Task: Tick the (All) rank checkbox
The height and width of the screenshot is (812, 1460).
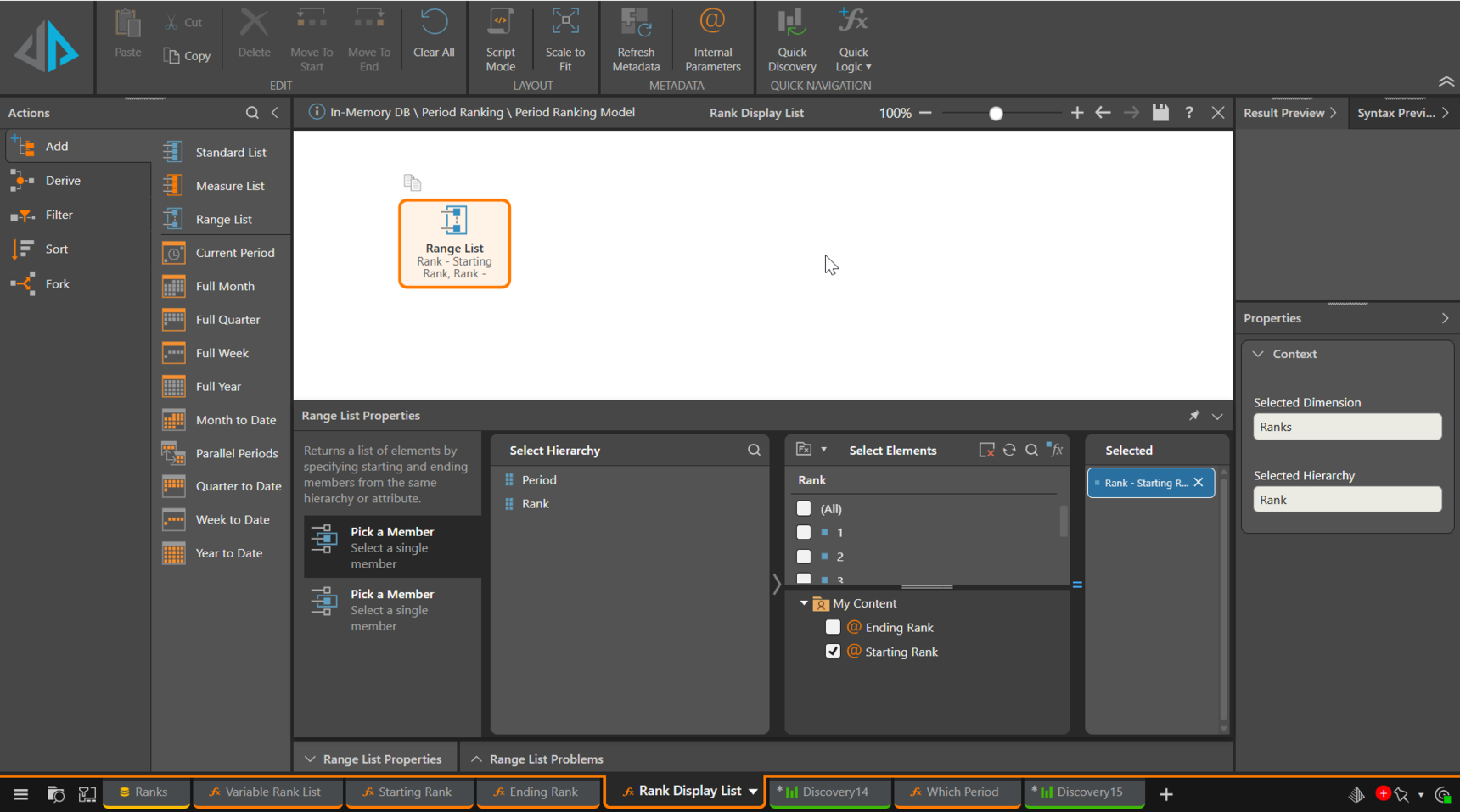Action: pos(804,509)
